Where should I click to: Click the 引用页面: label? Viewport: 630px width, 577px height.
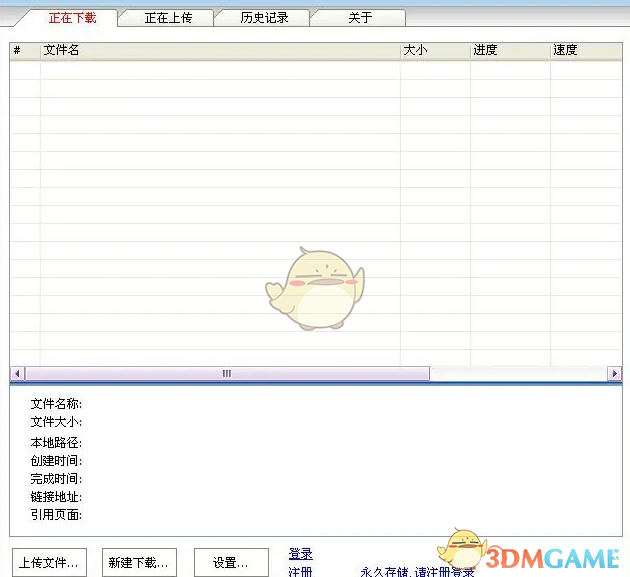[x=56, y=515]
